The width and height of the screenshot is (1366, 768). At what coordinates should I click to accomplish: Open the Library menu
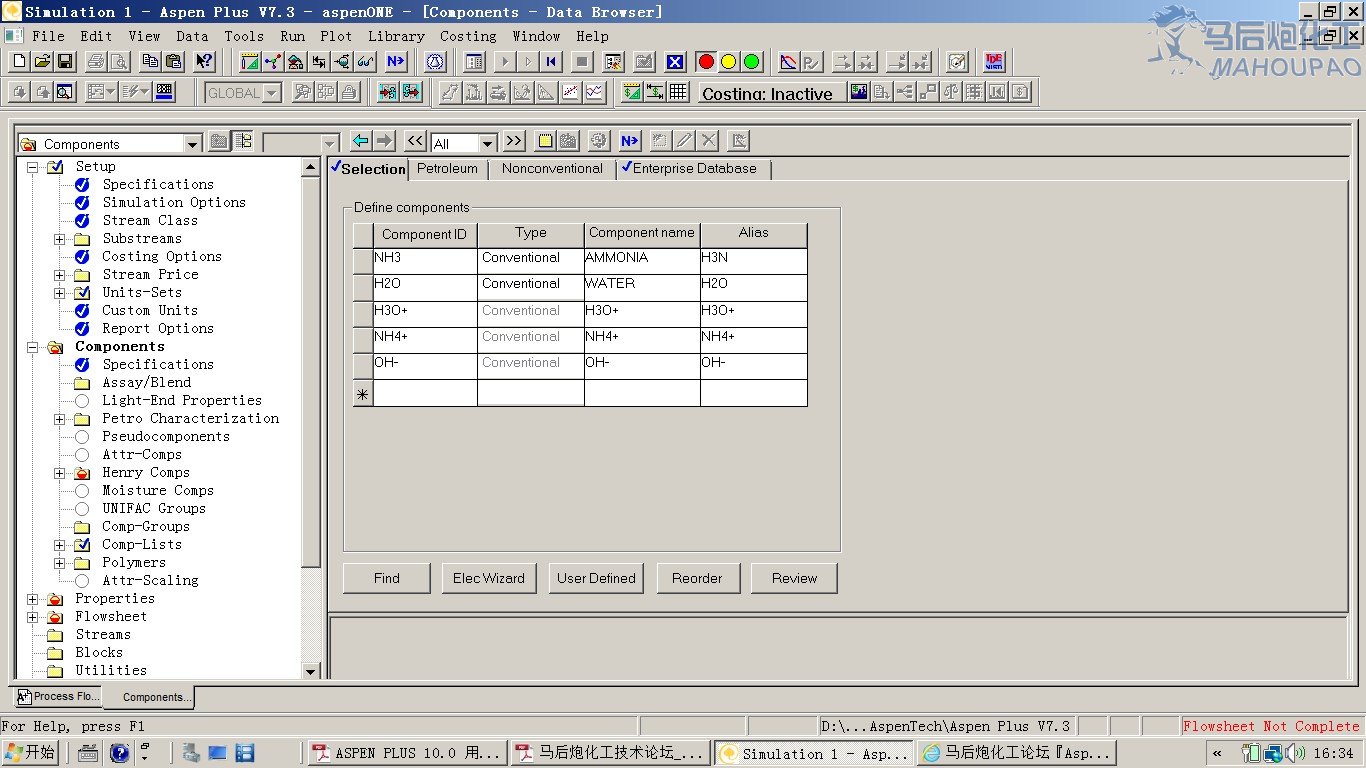tap(396, 36)
